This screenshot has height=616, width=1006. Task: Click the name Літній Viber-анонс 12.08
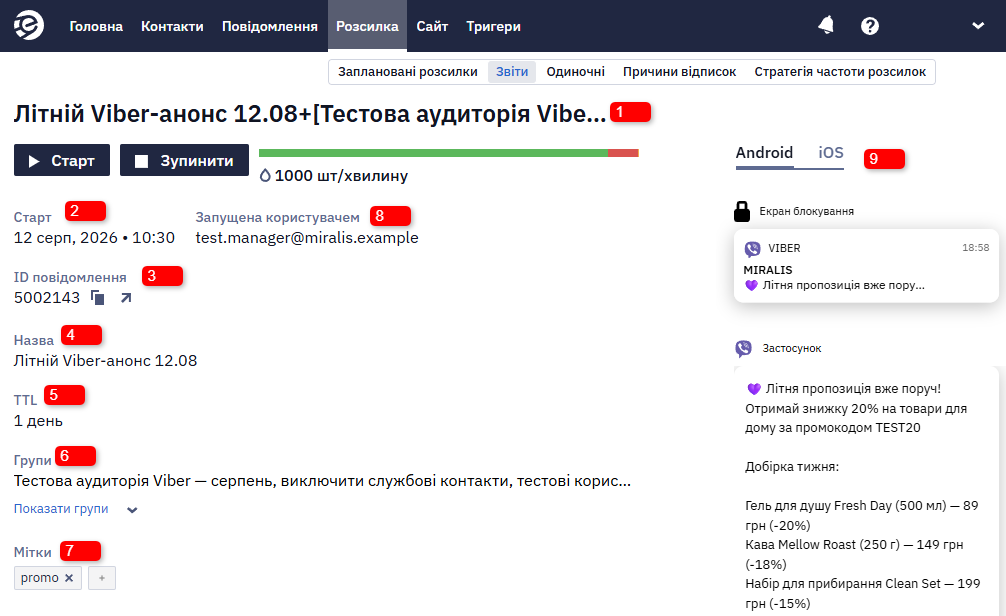(x=105, y=361)
